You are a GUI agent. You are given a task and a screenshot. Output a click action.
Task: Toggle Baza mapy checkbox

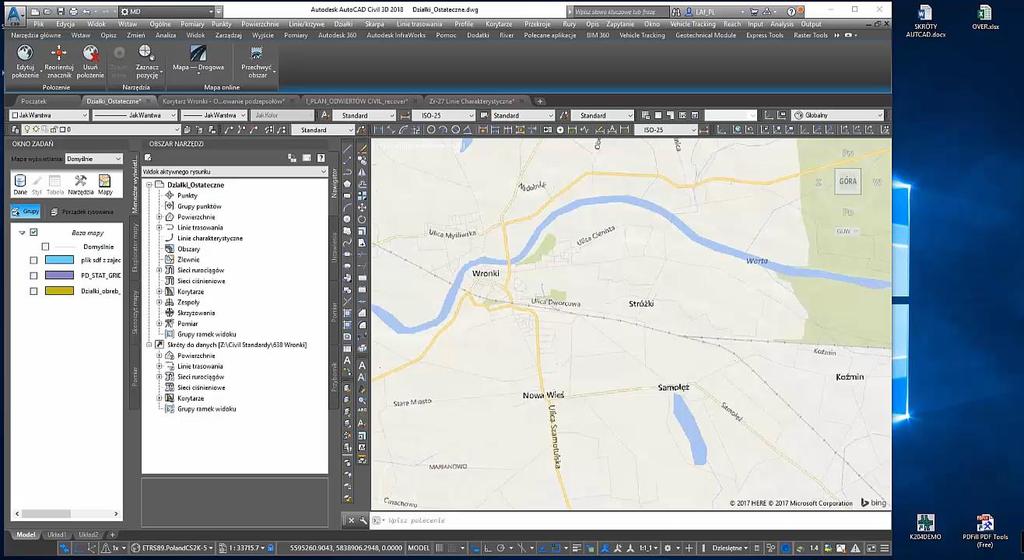click(34, 232)
